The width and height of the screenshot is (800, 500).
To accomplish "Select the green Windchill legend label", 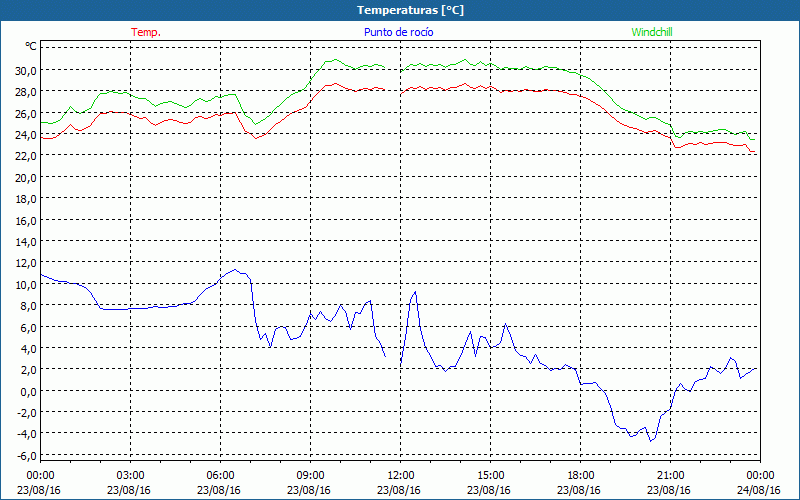I will click(x=652, y=32).
